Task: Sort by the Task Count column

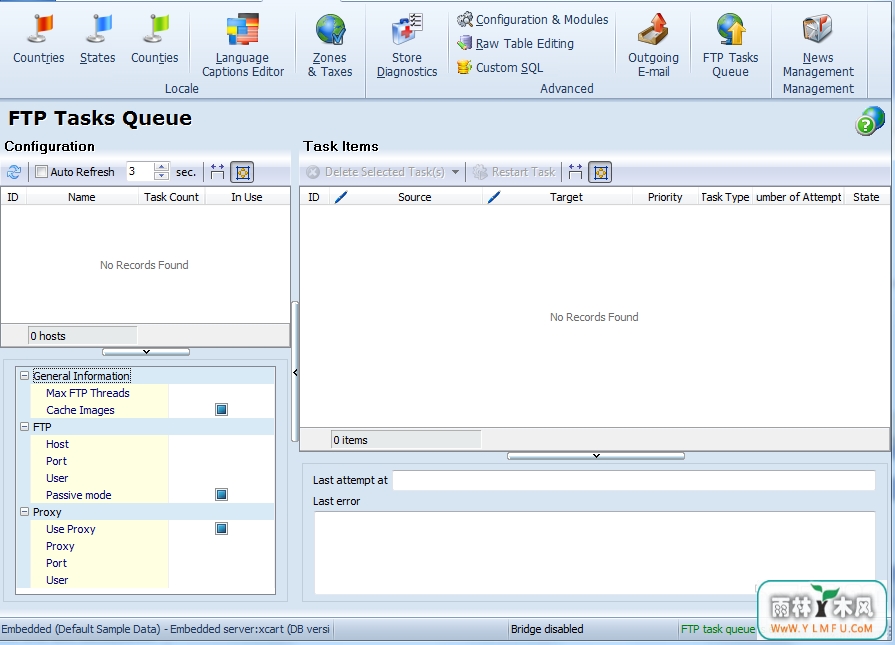Action: pyautogui.click(x=171, y=197)
